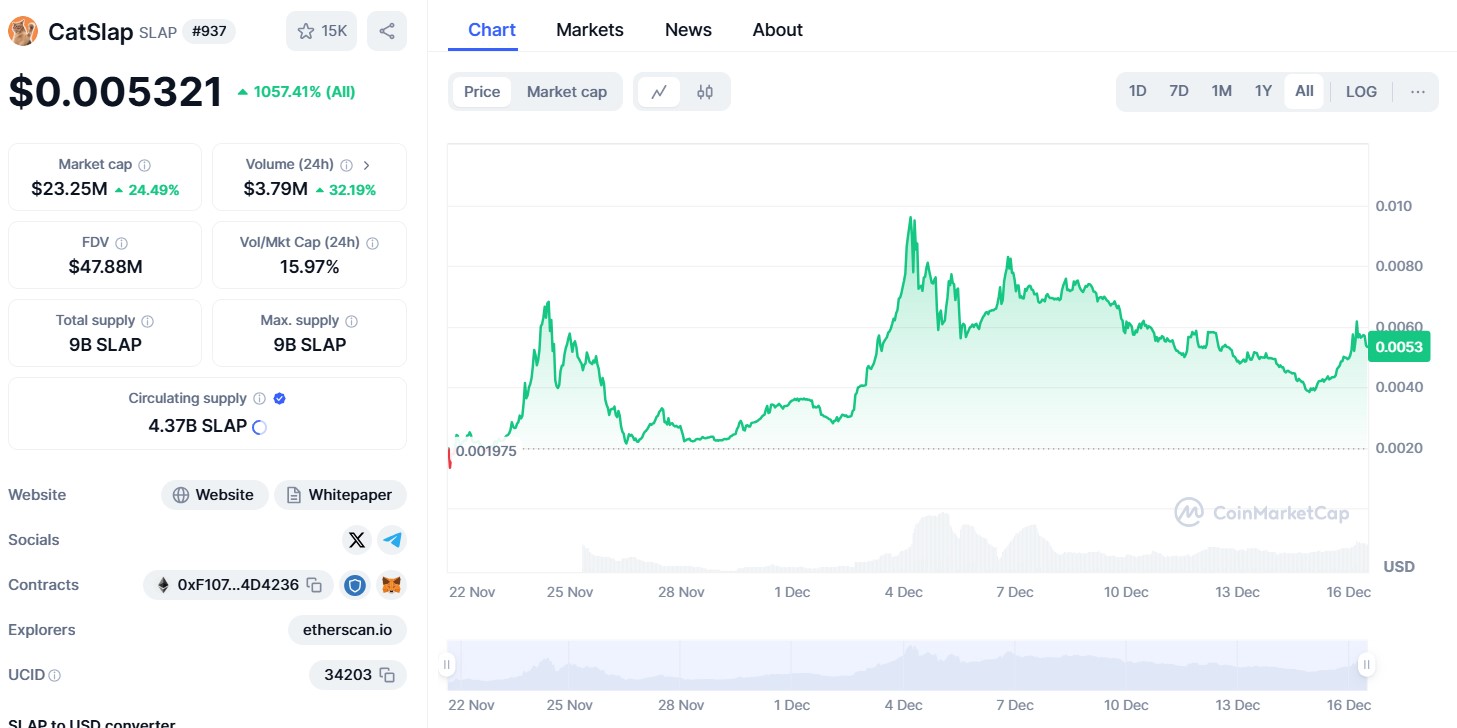Click the current price label 0.0053

pos(1400,347)
